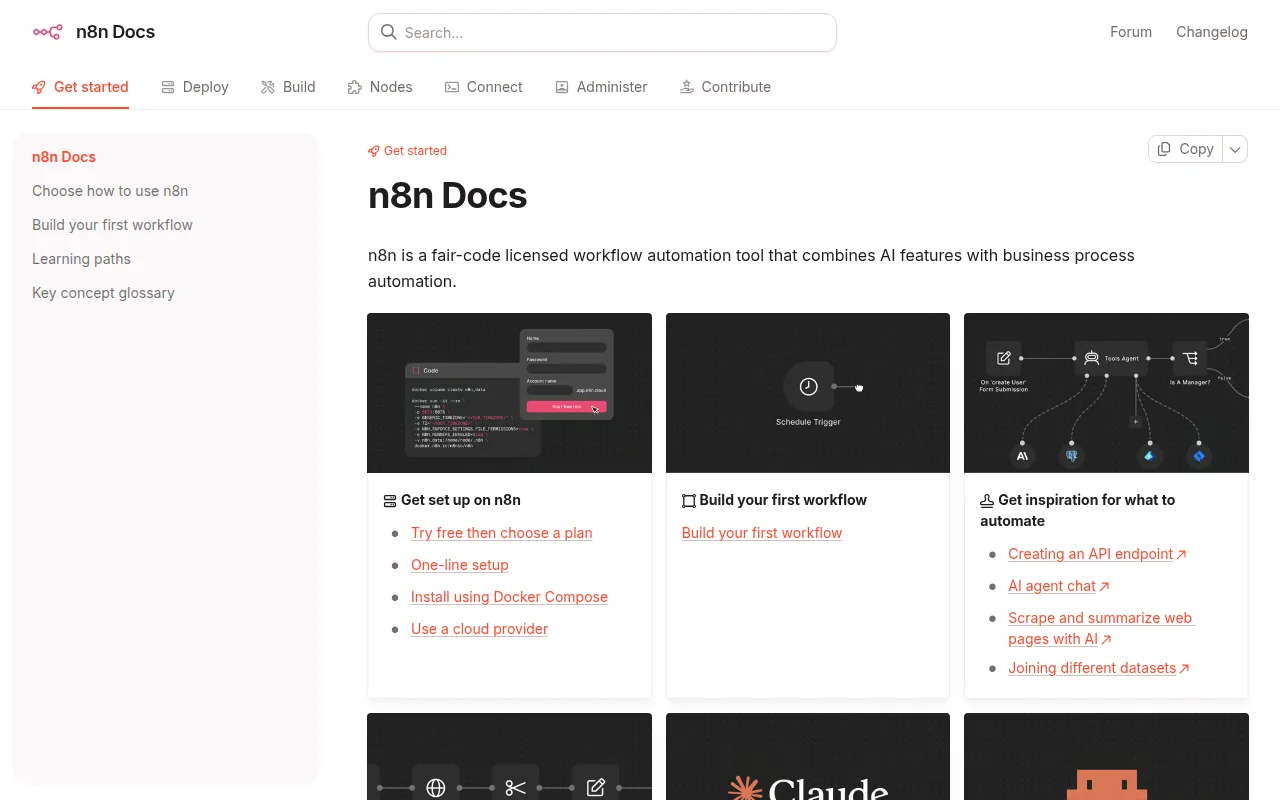Open the Forum link

coord(1131,32)
